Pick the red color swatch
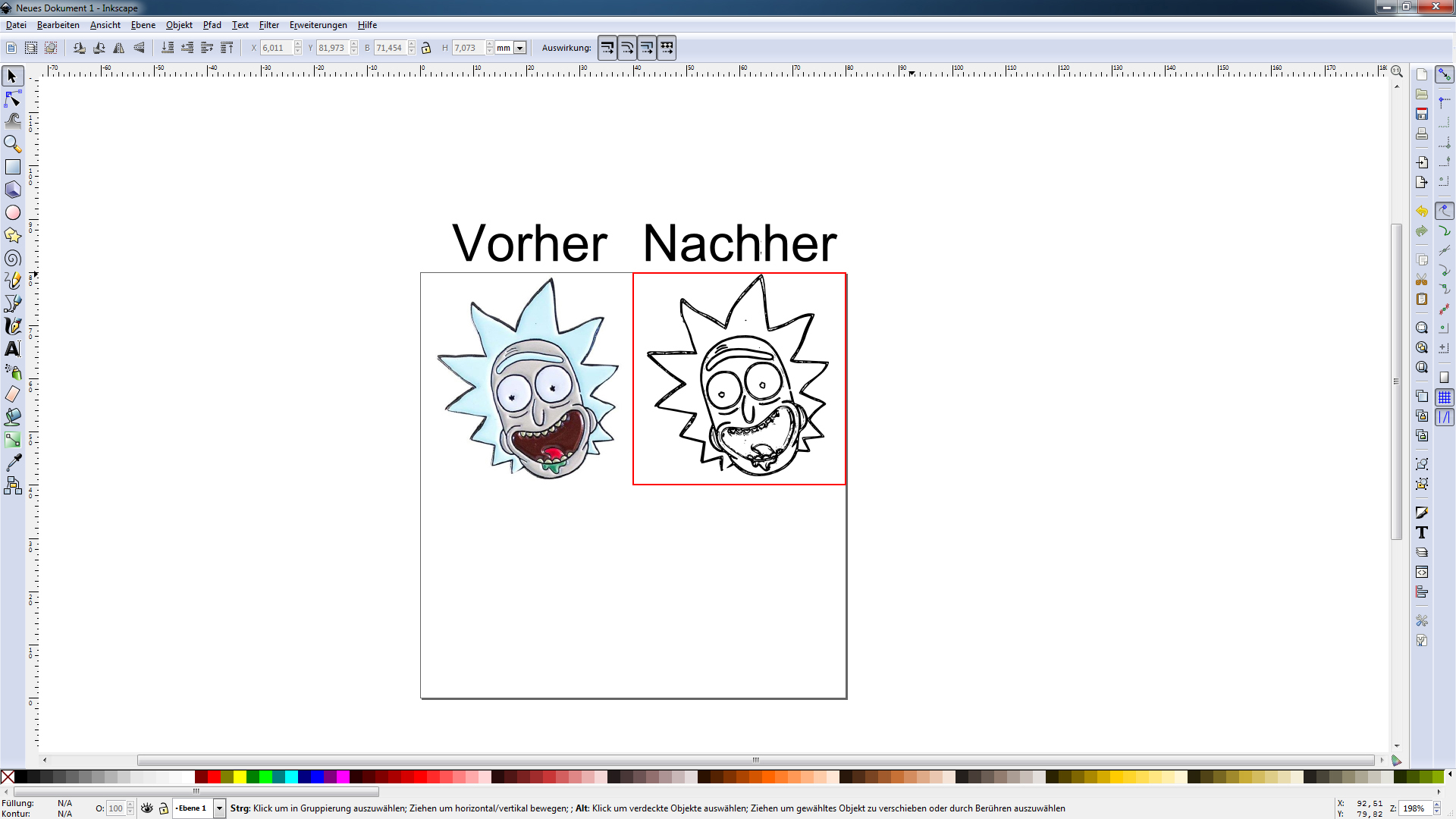The width and height of the screenshot is (1456, 819). tap(214, 777)
